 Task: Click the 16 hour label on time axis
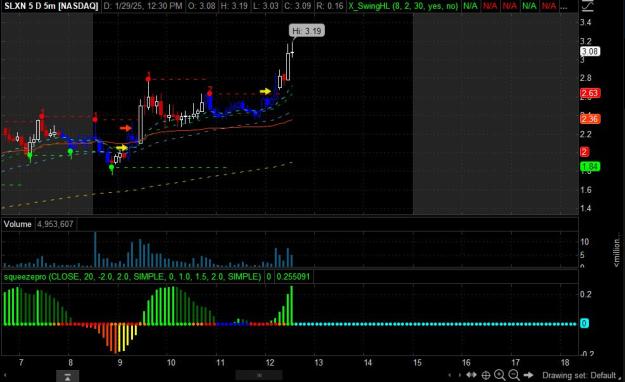click(x=466, y=362)
